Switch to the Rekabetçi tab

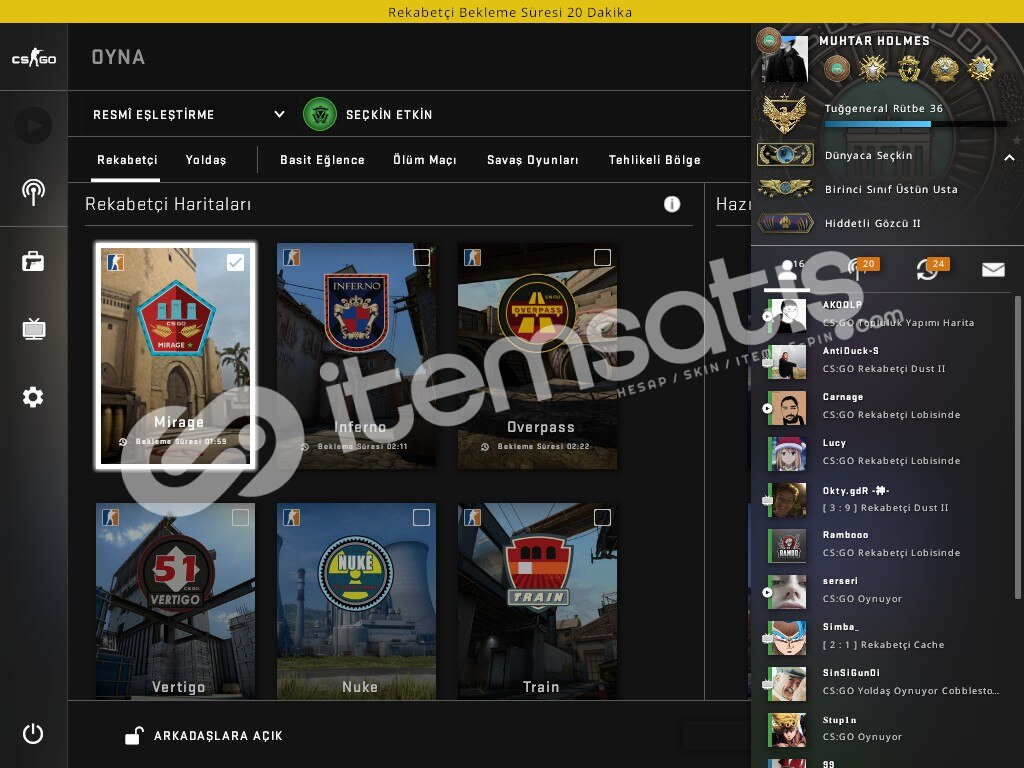(x=127, y=160)
